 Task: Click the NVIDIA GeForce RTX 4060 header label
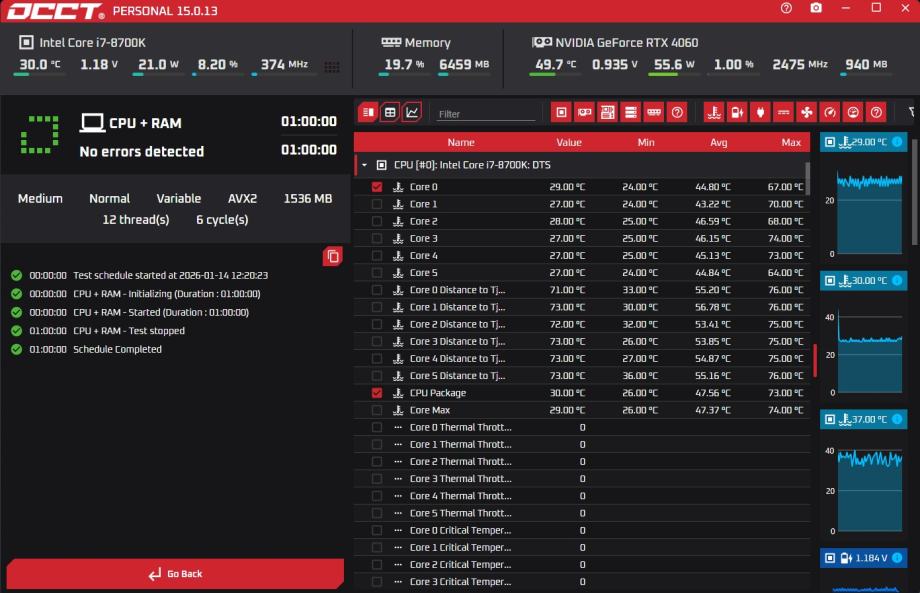tap(627, 42)
